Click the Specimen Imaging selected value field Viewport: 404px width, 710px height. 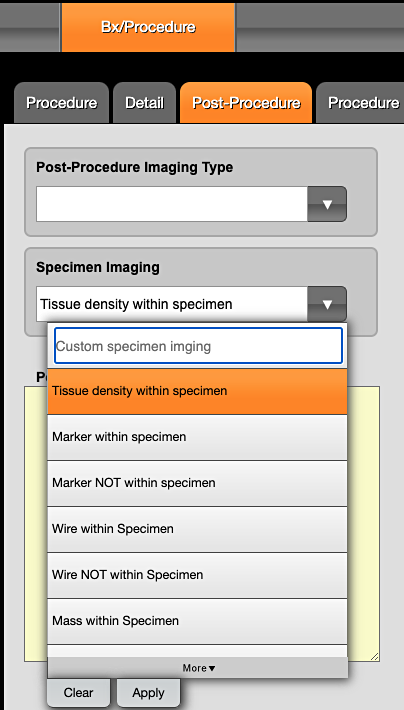pyautogui.click(x=172, y=304)
